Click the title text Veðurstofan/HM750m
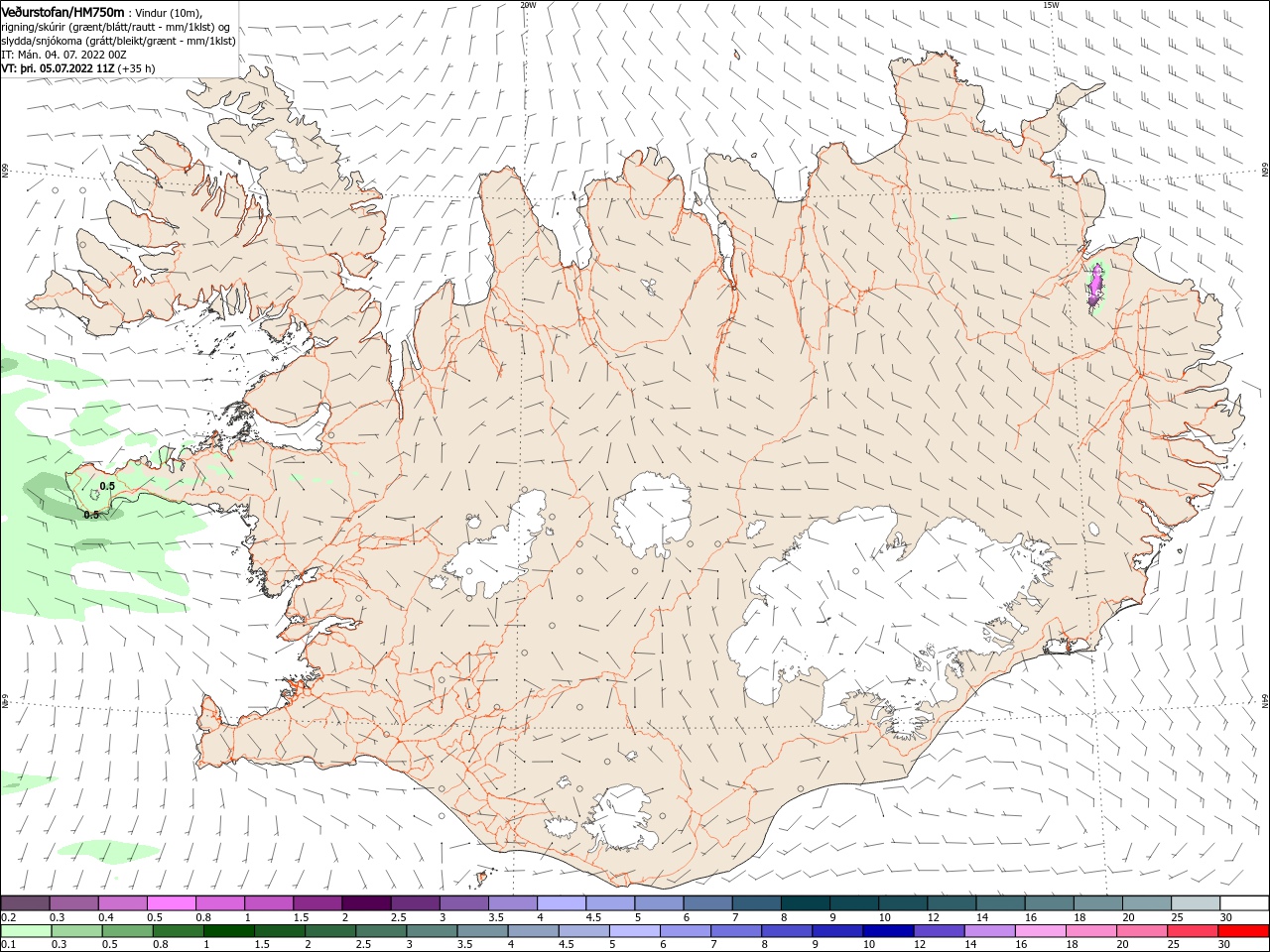 click(63, 11)
